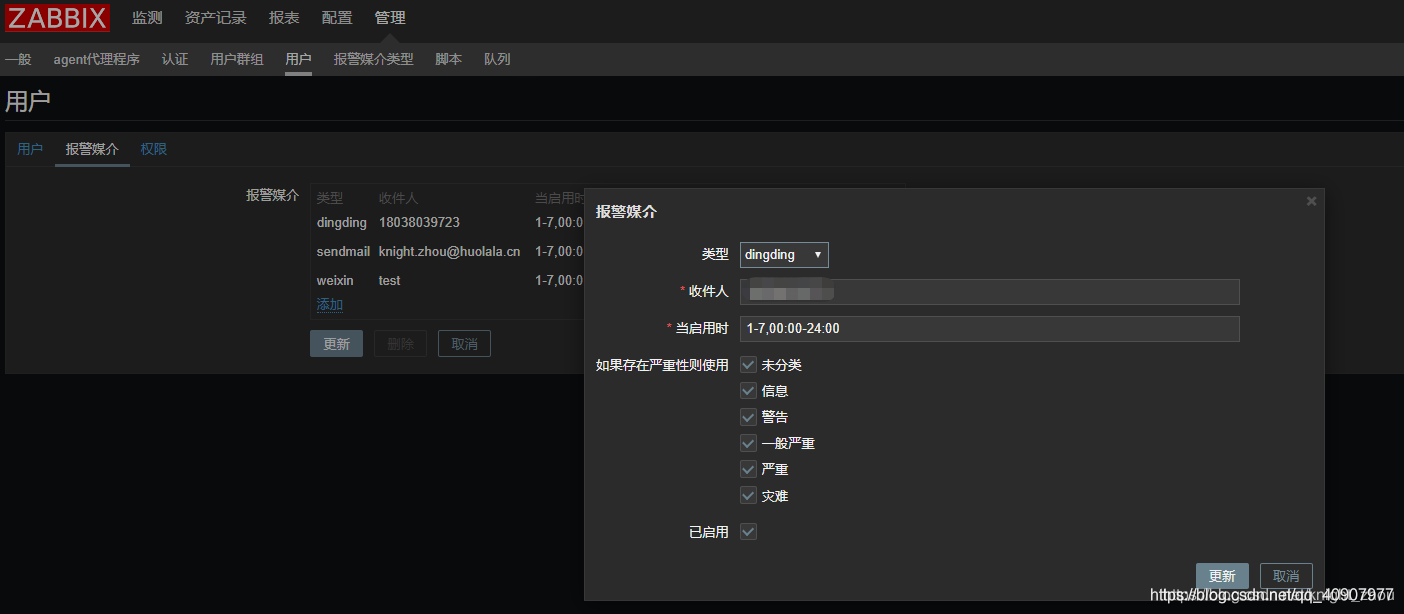Click the ZABBIX logo

click(57, 17)
